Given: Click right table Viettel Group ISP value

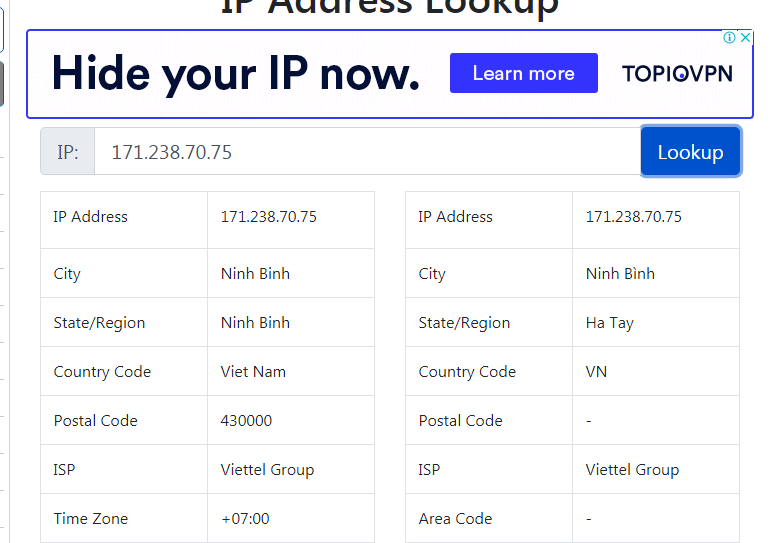Looking at the screenshot, I should (632, 470).
